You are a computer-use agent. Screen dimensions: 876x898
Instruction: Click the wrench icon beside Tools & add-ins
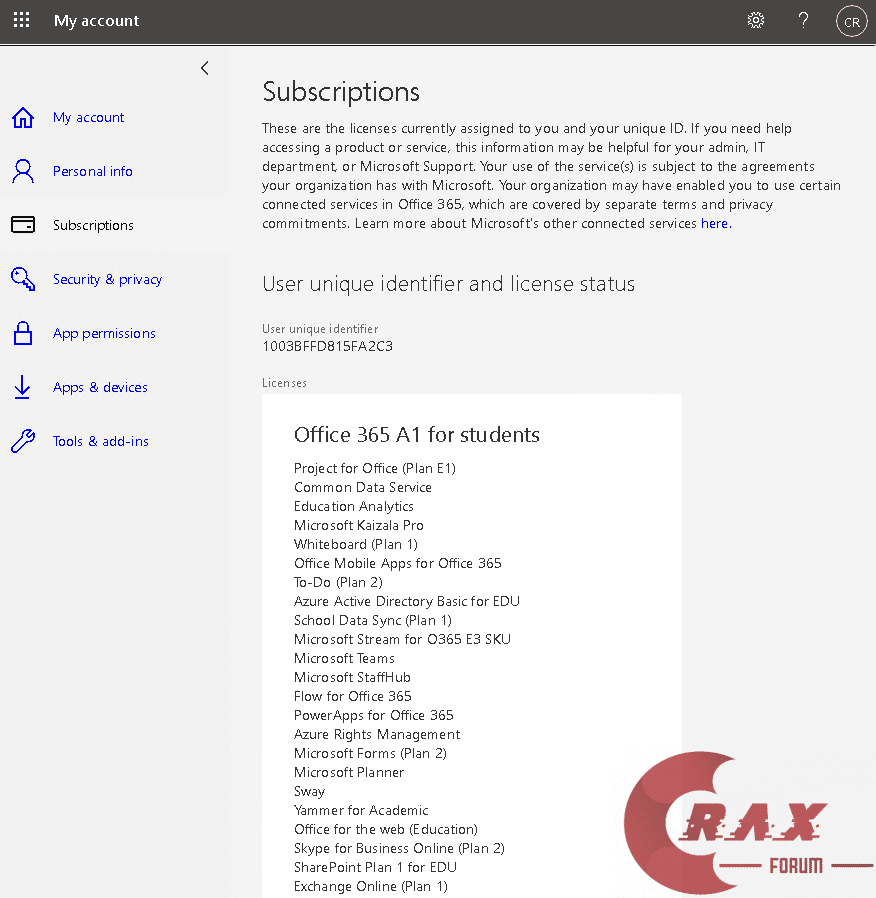click(x=23, y=441)
